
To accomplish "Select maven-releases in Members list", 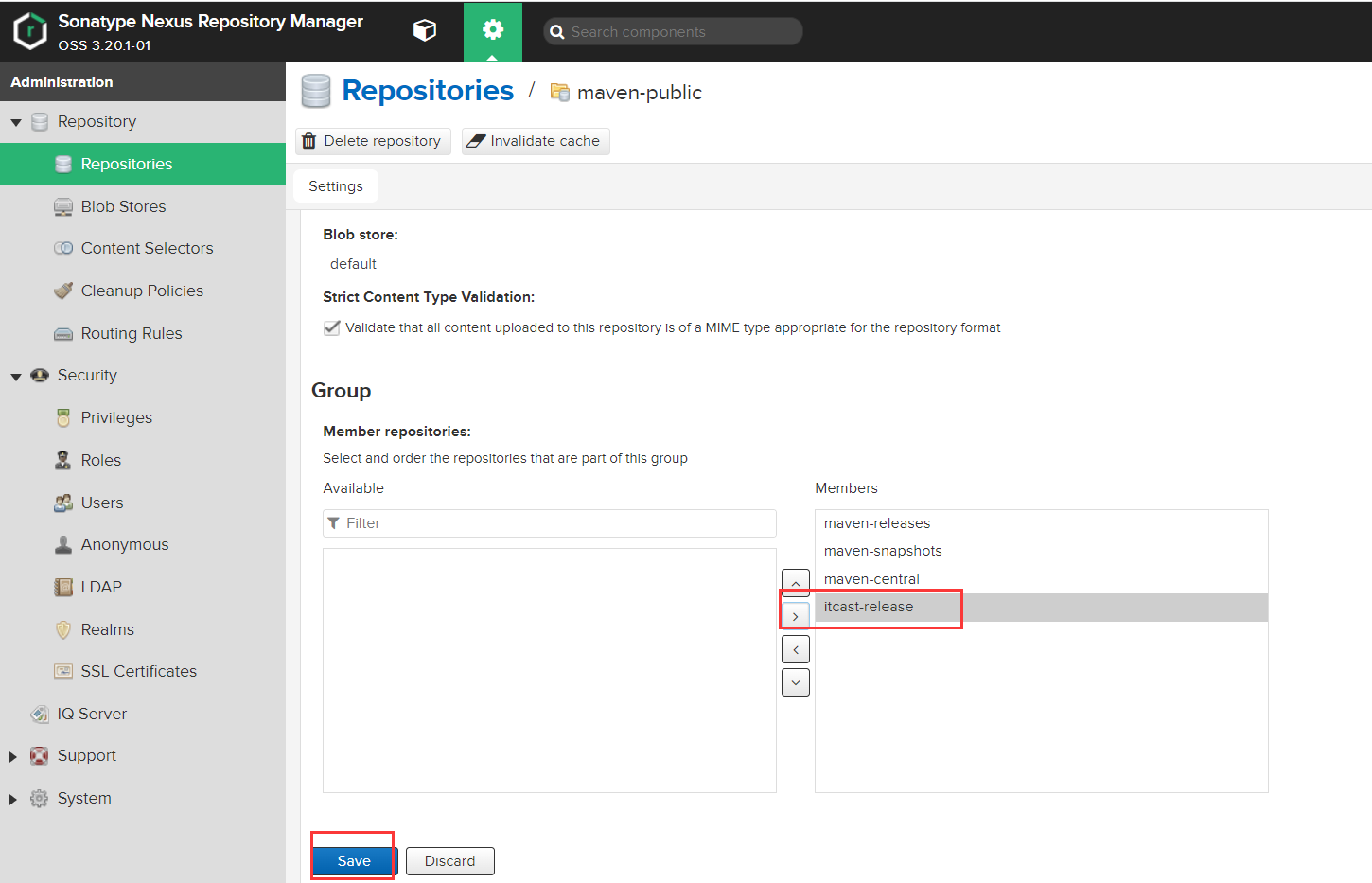I will click(1041, 523).
